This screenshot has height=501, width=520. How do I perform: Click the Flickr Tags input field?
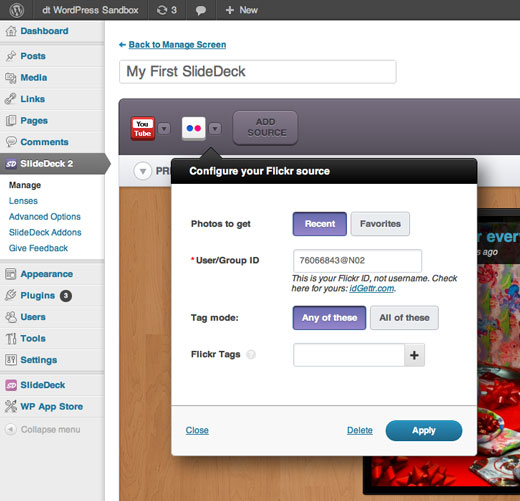point(349,355)
